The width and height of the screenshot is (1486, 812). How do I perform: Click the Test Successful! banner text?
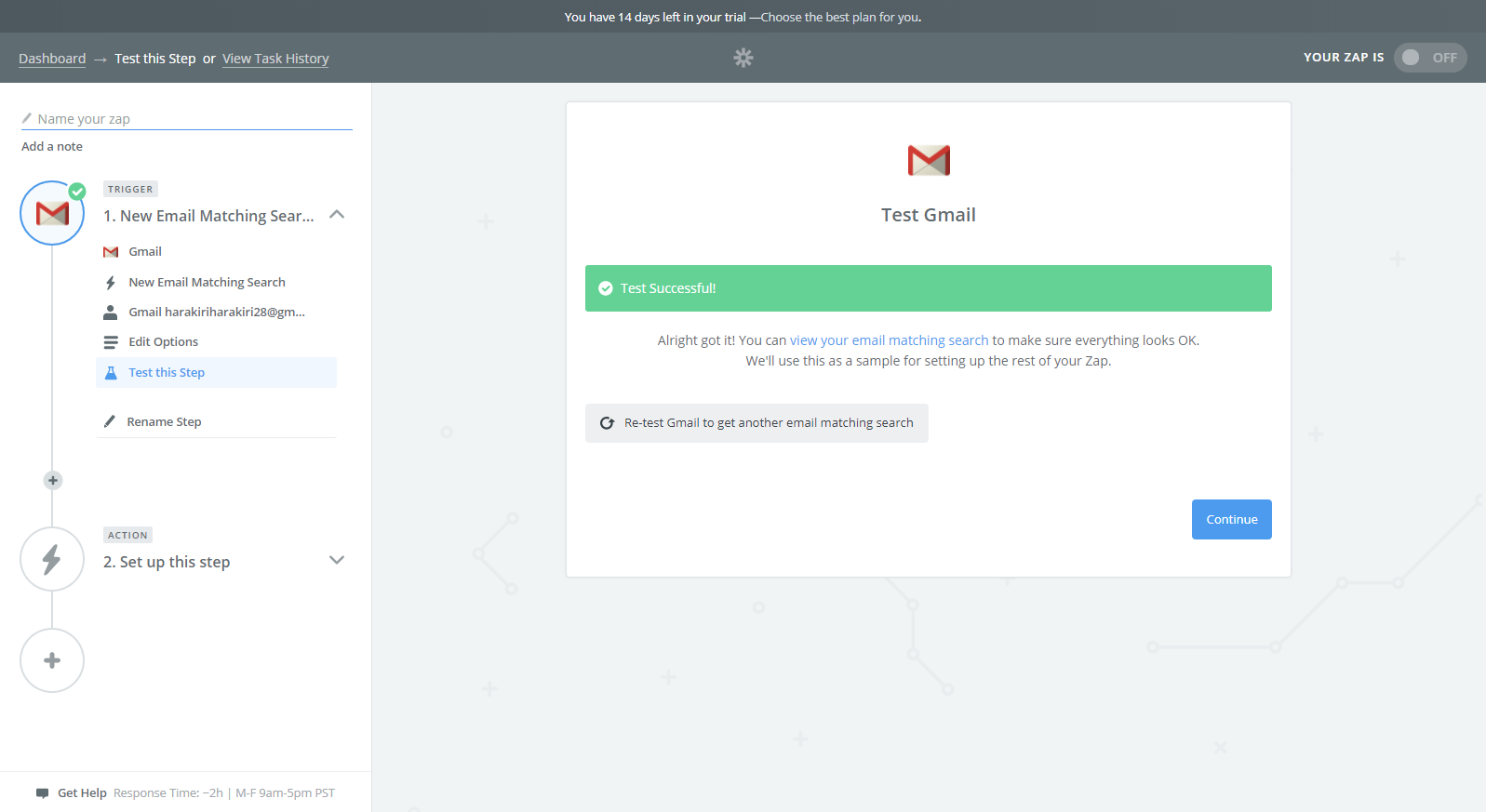coord(668,288)
